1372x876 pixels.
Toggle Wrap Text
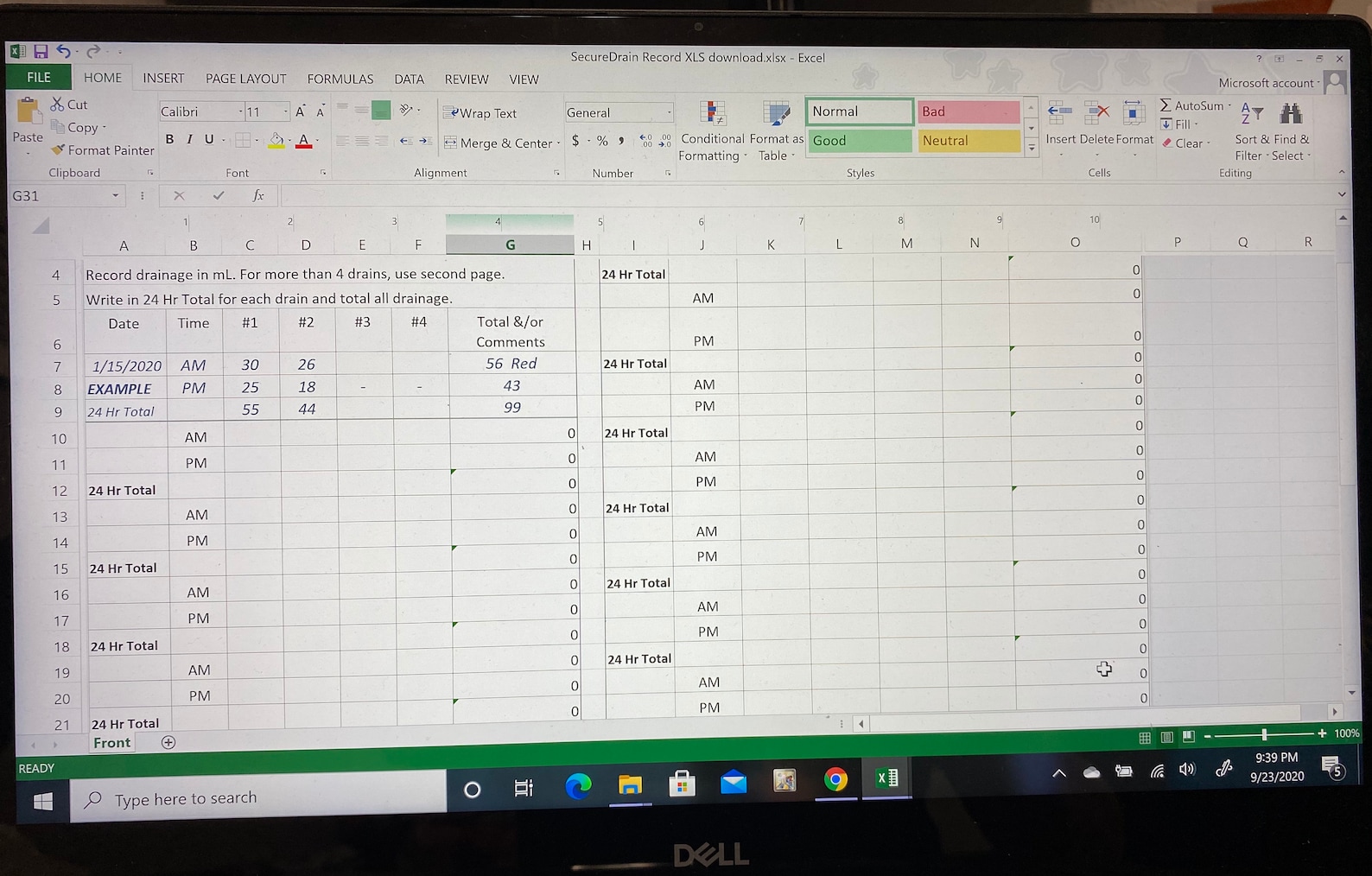coord(480,113)
